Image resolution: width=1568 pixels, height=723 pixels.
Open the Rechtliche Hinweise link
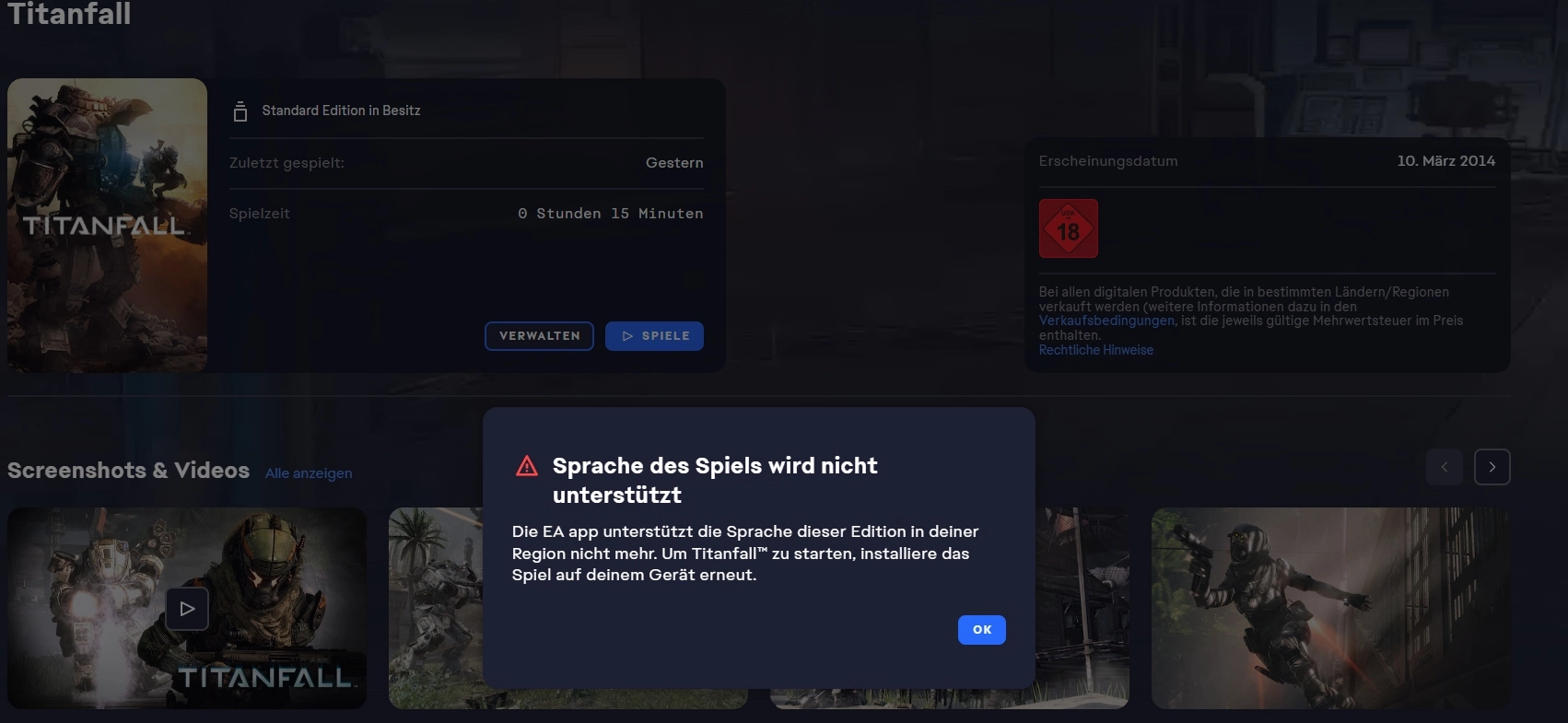pos(1096,350)
